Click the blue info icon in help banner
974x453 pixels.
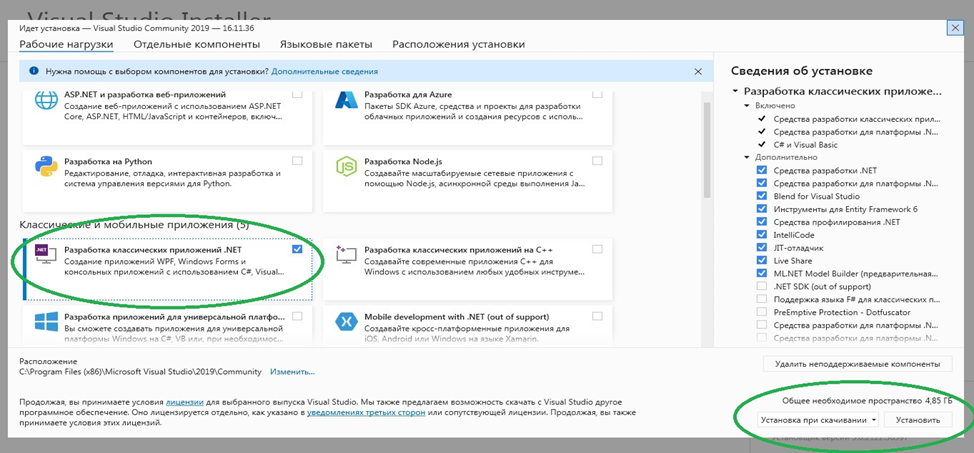[x=32, y=71]
